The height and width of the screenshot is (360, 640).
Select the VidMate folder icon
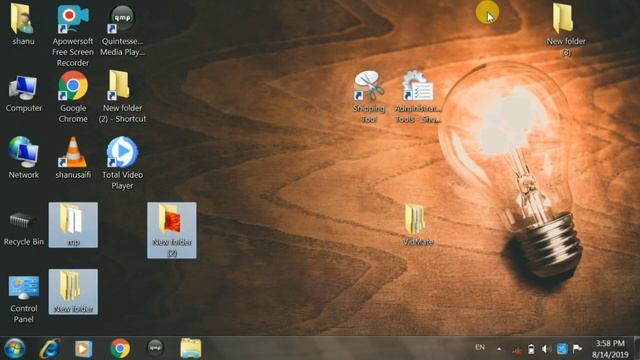417,225
